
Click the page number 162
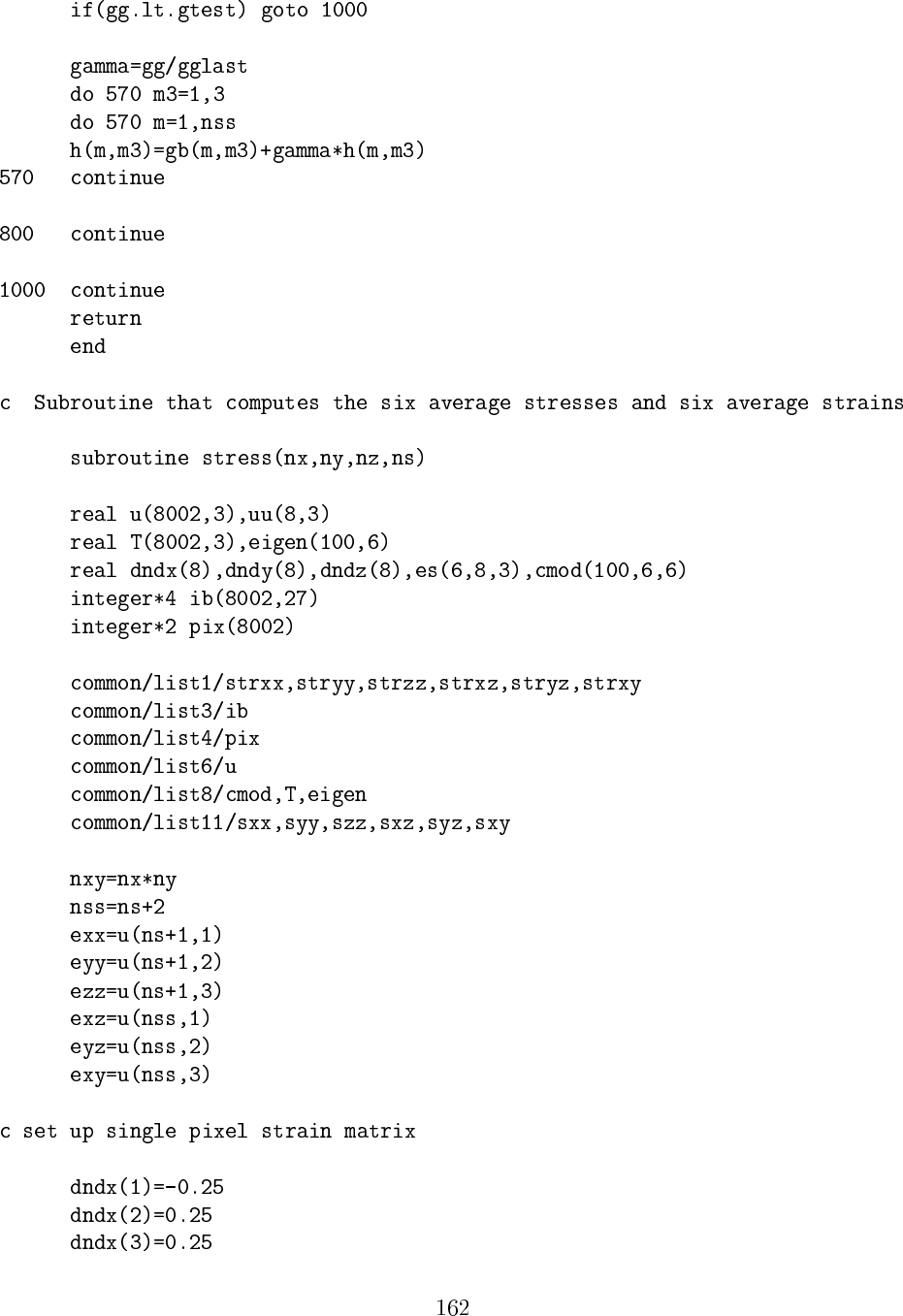pyautogui.click(x=452, y=1307)
